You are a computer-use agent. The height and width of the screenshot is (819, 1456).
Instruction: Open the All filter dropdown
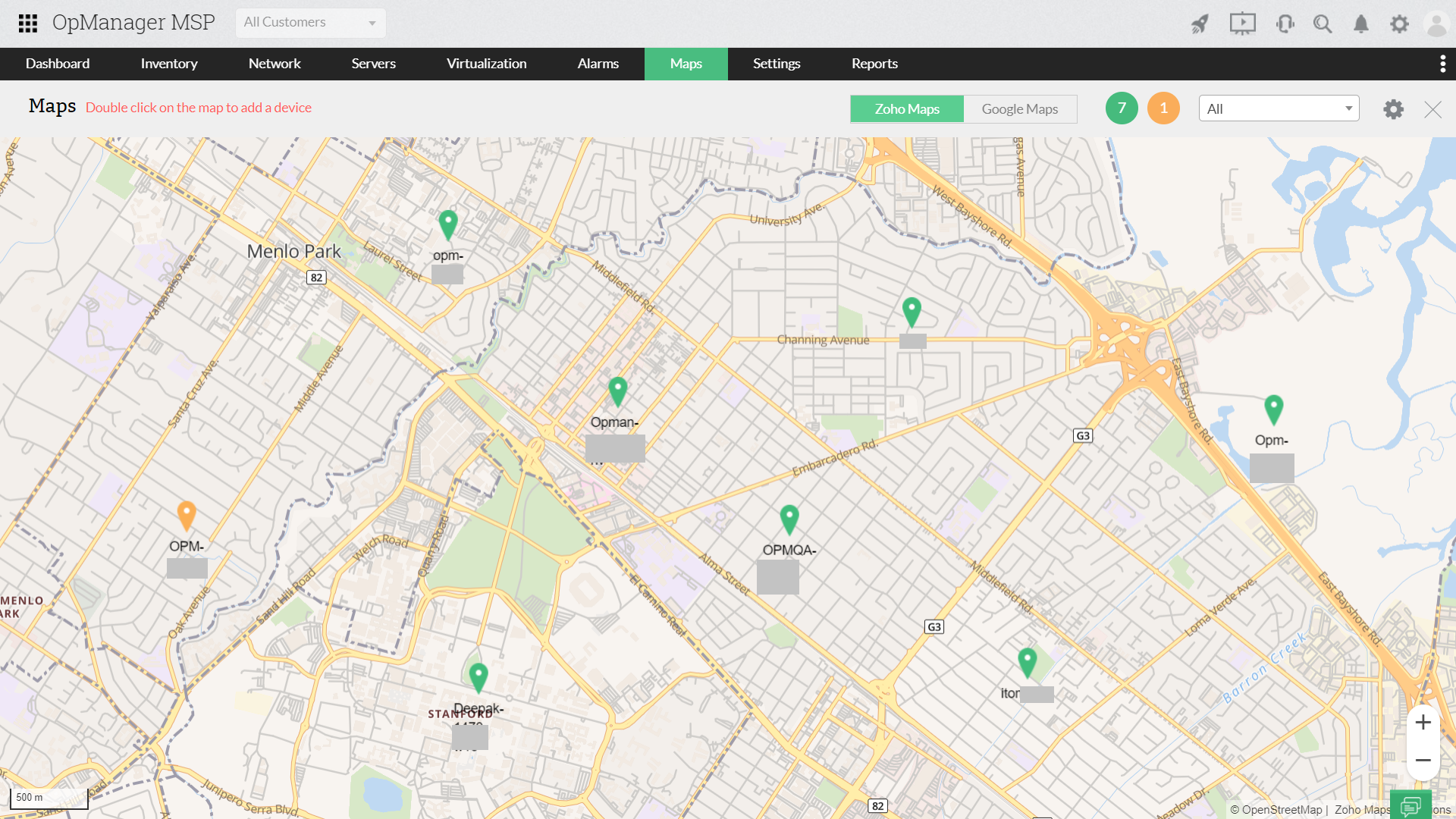pos(1279,108)
